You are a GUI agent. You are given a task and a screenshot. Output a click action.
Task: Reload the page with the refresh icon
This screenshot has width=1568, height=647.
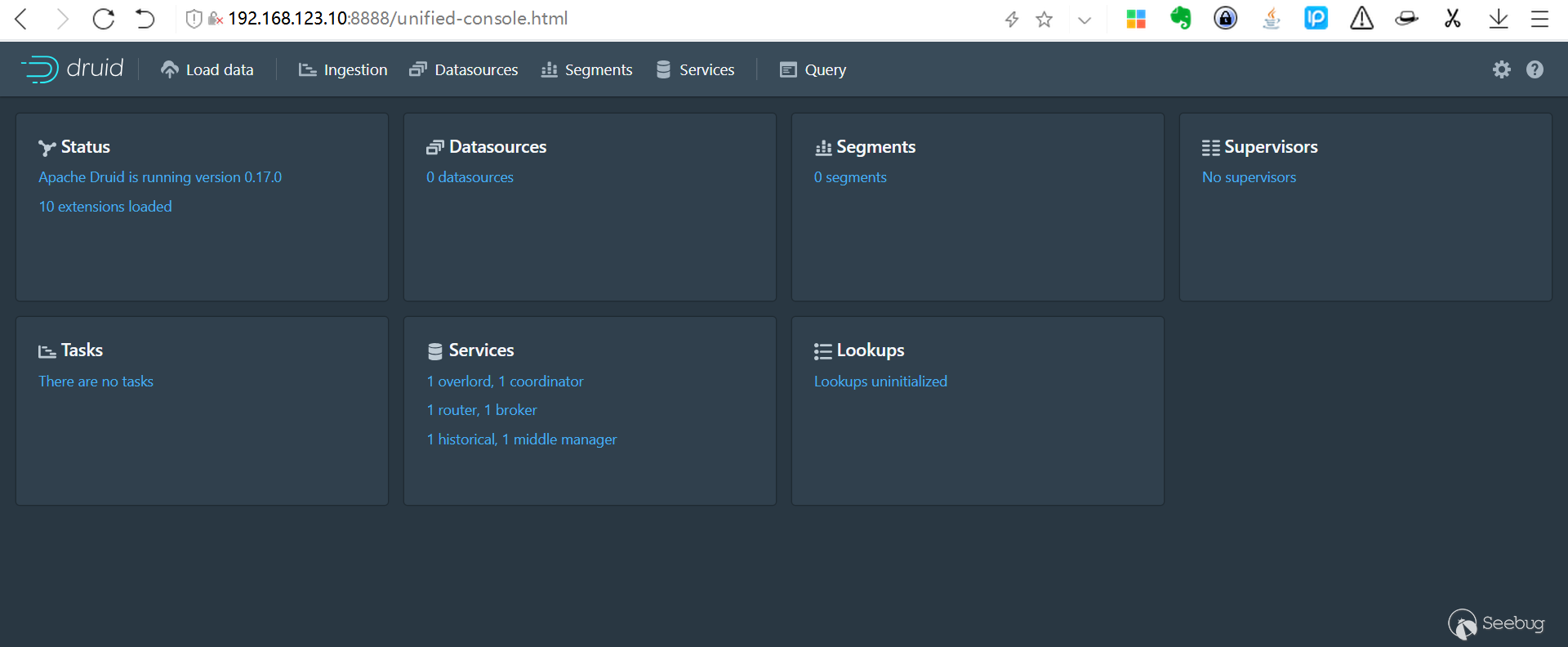(104, 19)
